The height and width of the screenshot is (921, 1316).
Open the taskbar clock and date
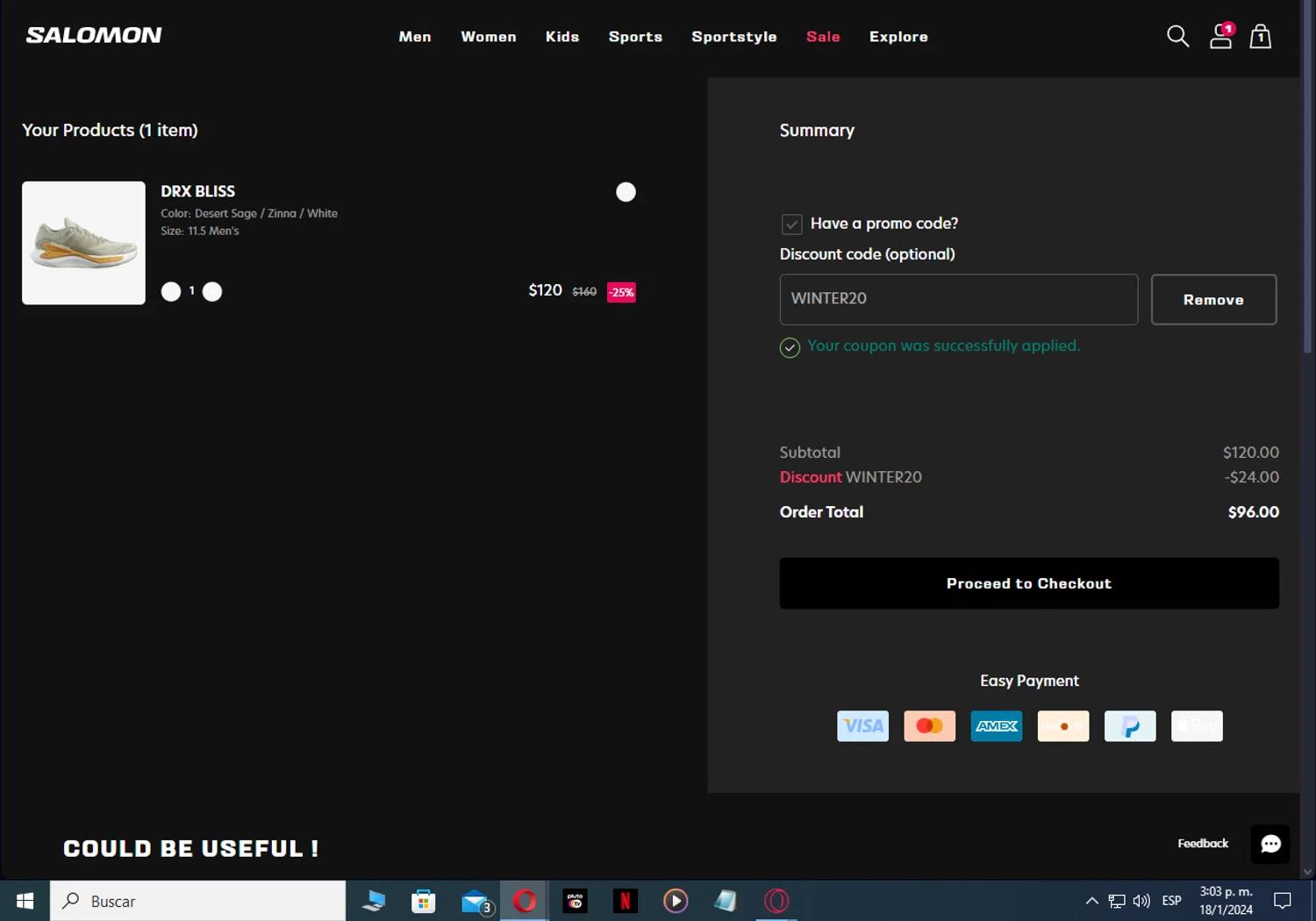click(x=1227, y=901)
